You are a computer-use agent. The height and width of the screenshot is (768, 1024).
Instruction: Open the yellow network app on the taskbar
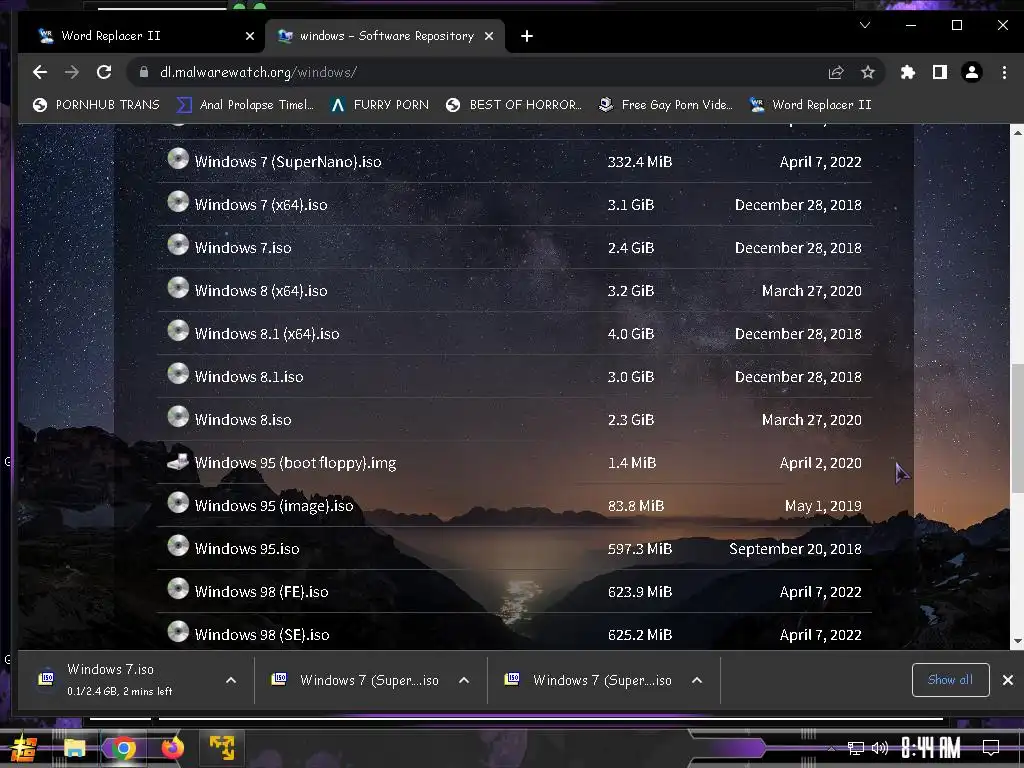click(221, 748)
